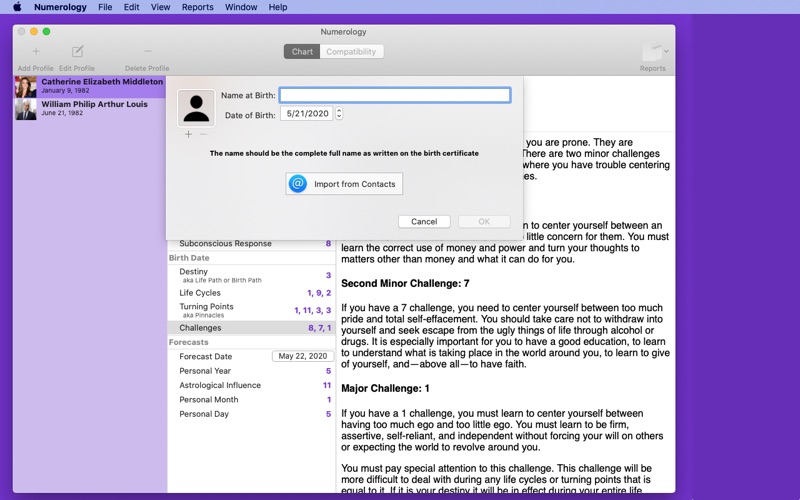The height and width of the screenshot is (500, 800).
Task: Click the Import from Contacts button
Action: pyautogui.click(x=344, y=184)
